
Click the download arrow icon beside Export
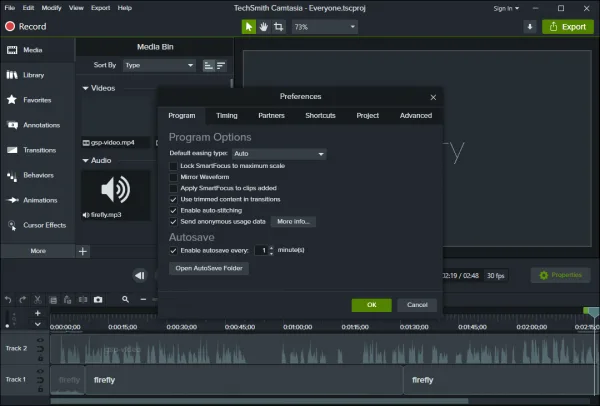(x=530, y=27)
